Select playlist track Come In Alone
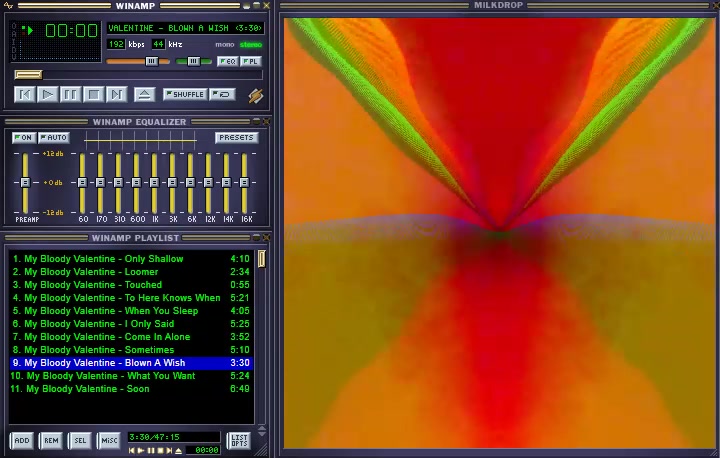This screenshot has width=720, height=458. coord(131,337)
